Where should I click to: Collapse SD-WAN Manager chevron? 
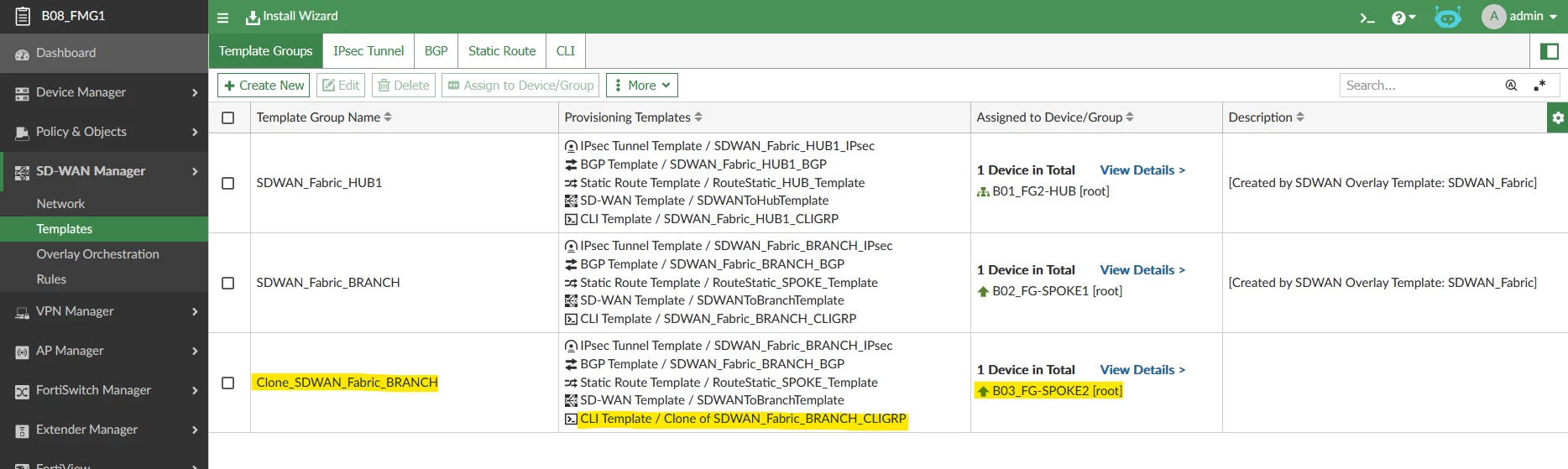tap(195, 171)
